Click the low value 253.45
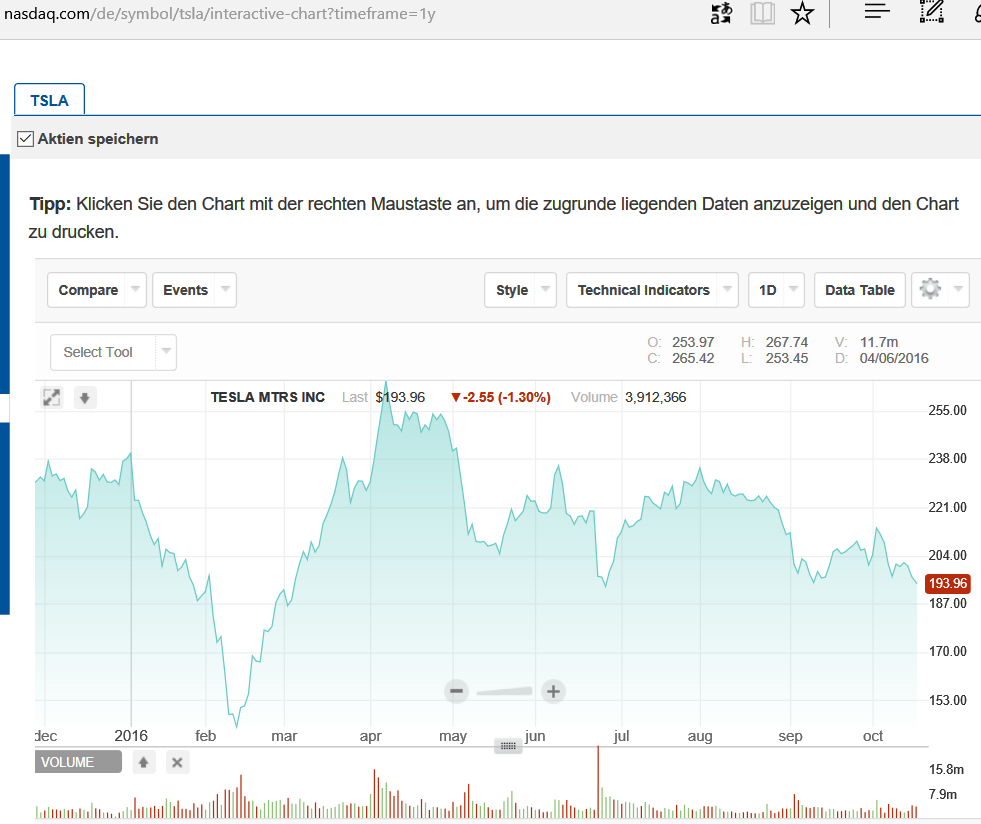The height and width of the screenshot is (824, 981). point(786,358)
